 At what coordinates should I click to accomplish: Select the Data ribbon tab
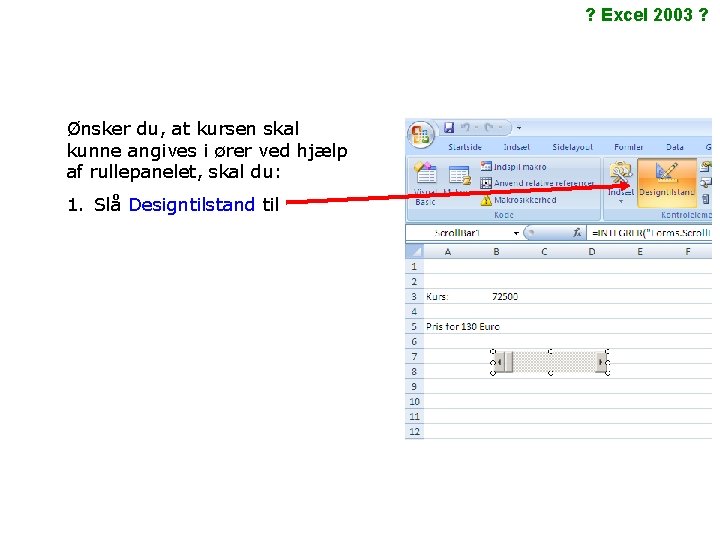[x=675, y=147]
